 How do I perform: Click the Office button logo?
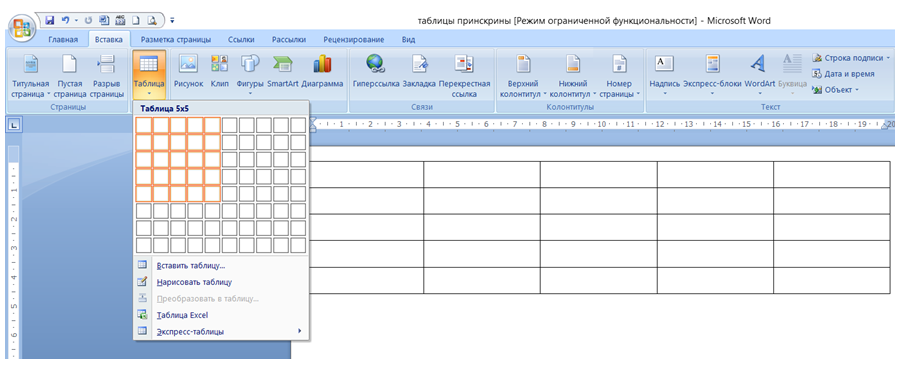tap(21, 28)
